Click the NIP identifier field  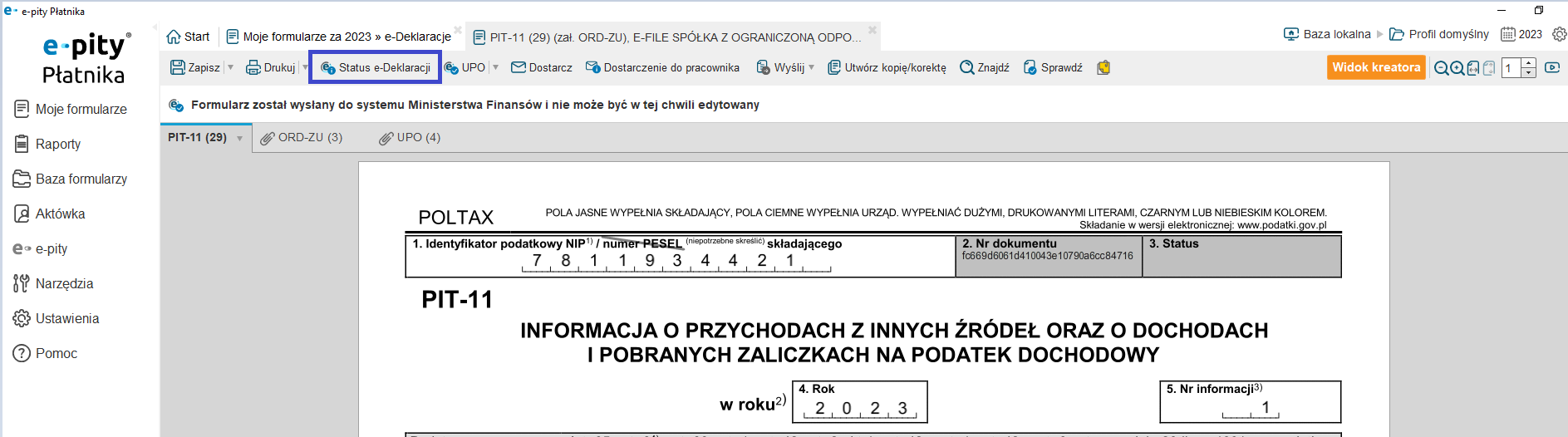[676, 261]
